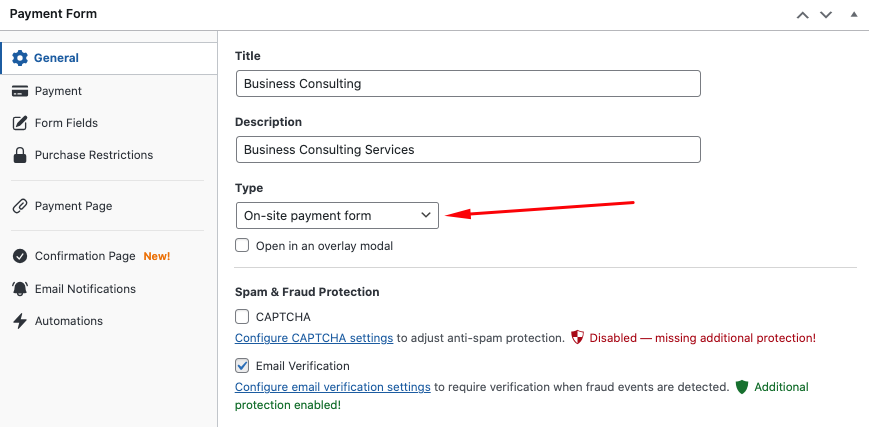The height and width of the screenshot is (427, 869).
Task: Collapse the Payment Form panel toggle arrow
Action: click(x=853, y=15)
